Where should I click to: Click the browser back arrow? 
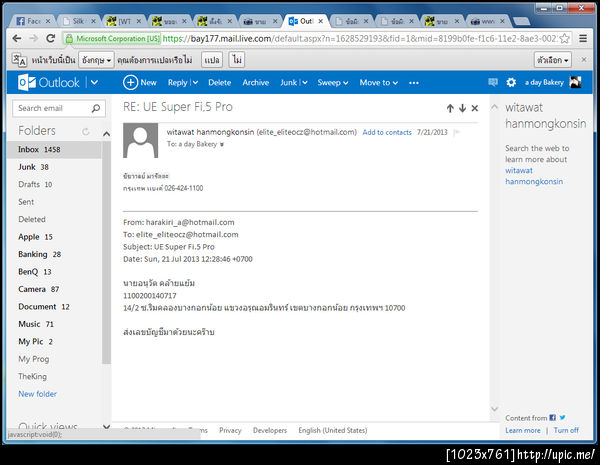pyautogui.click(x=16, y=38)
